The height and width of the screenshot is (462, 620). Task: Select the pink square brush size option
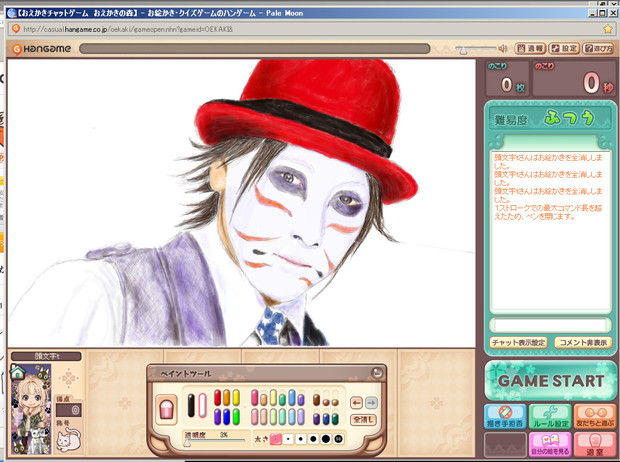coord(276,438)
